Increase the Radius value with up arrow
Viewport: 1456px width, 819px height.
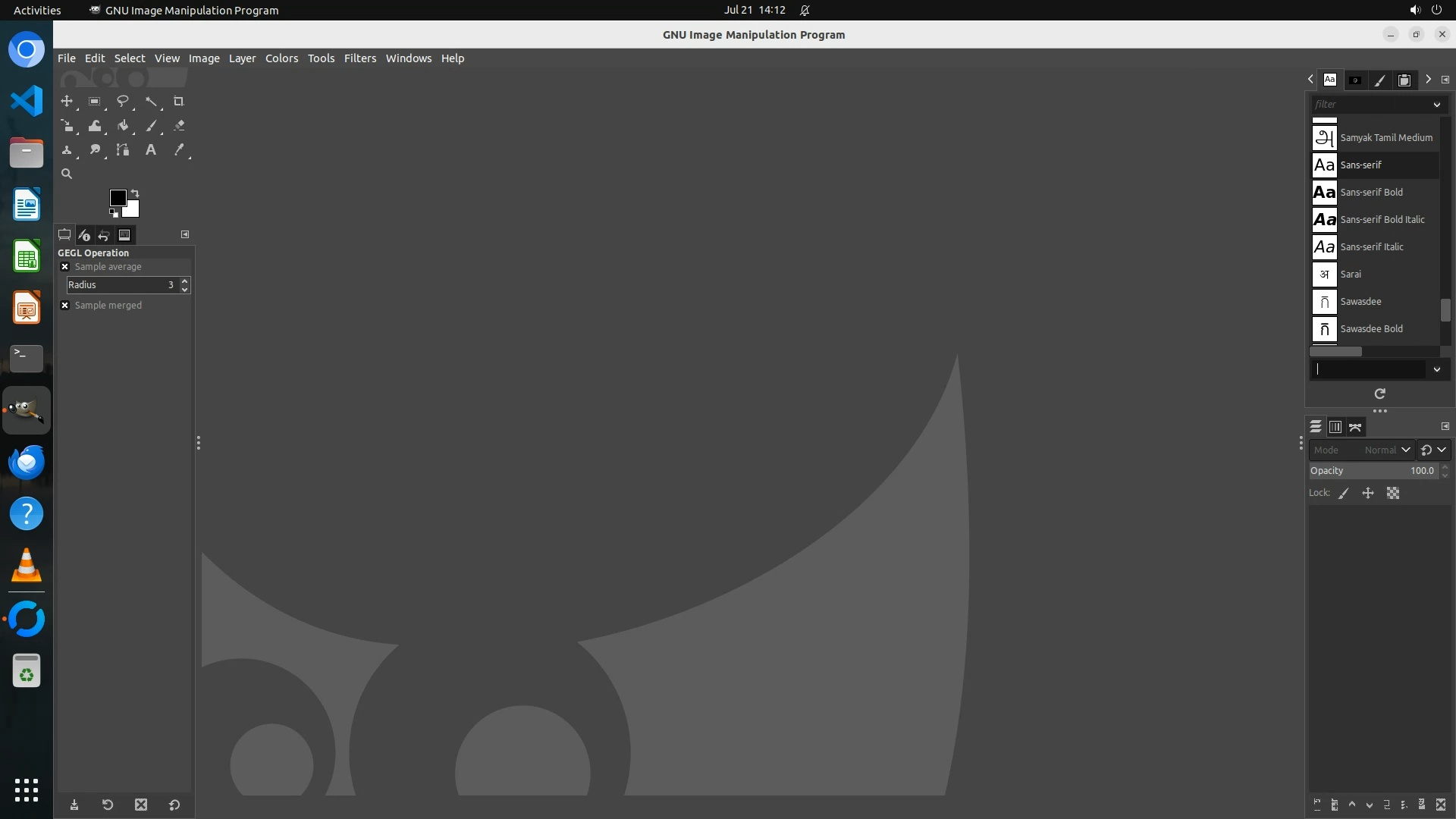click(x=184, y=281)
